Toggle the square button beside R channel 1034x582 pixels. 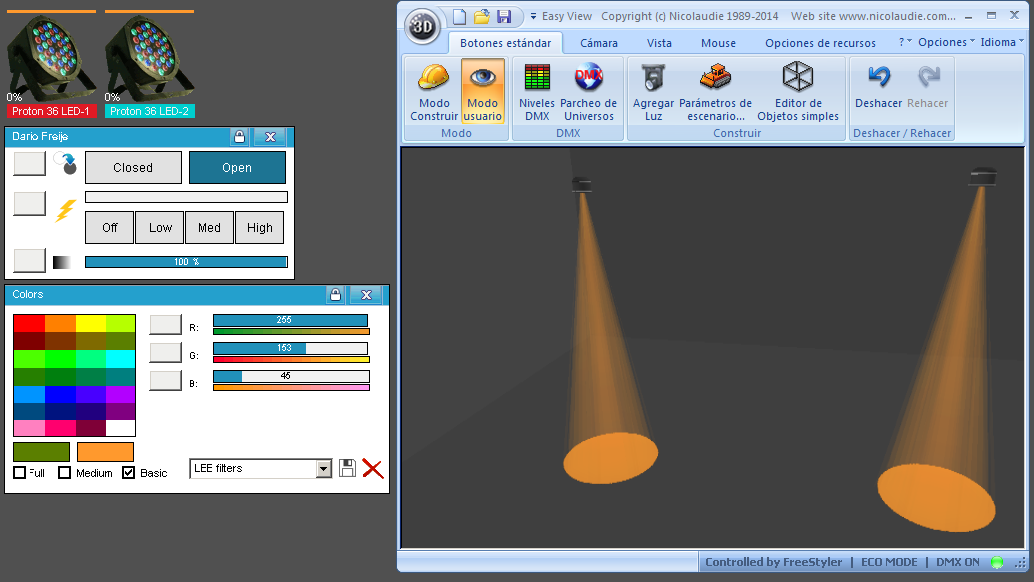[x=166, y=325]
